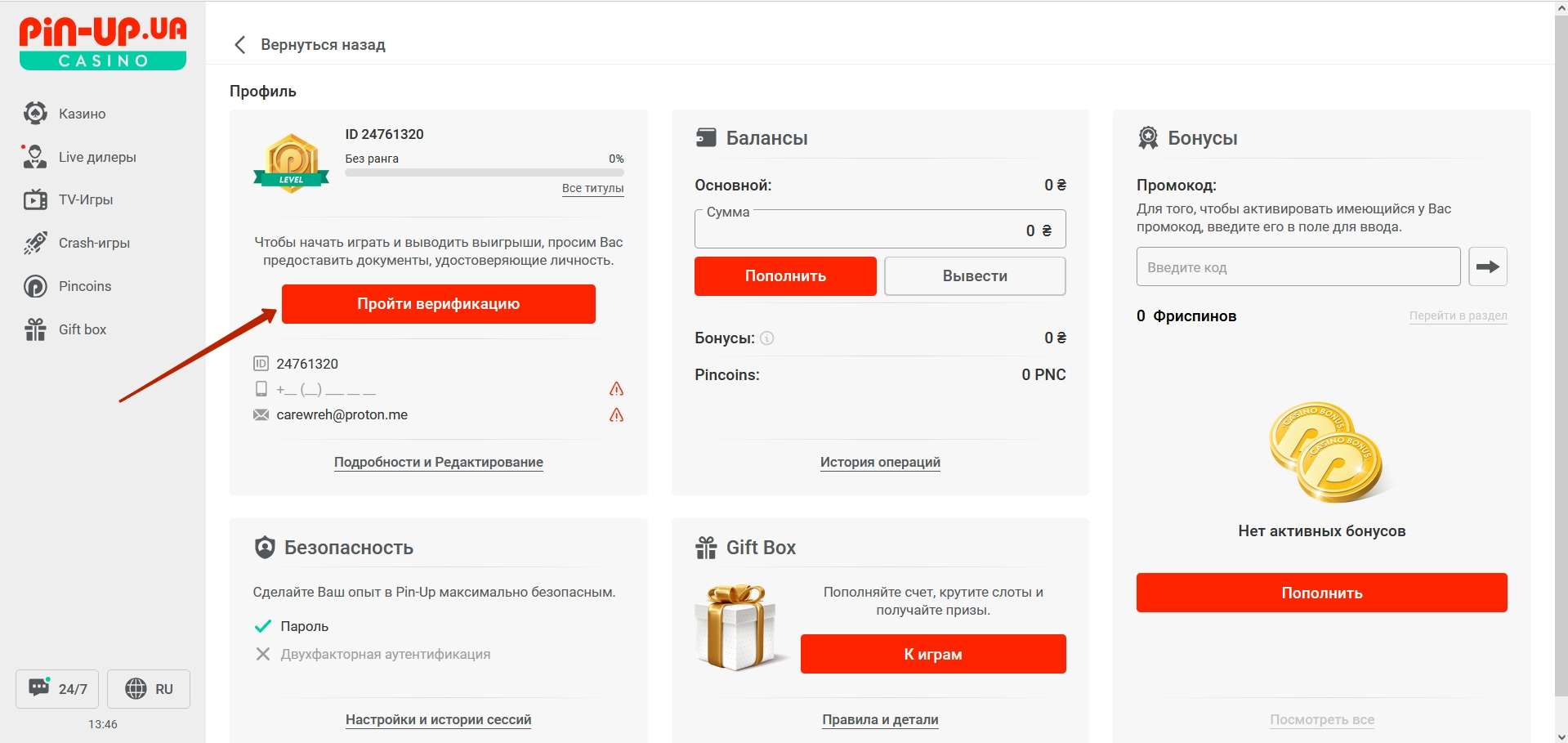Click the bonuses info icon

pyautogui.click(x=766, y=338)
